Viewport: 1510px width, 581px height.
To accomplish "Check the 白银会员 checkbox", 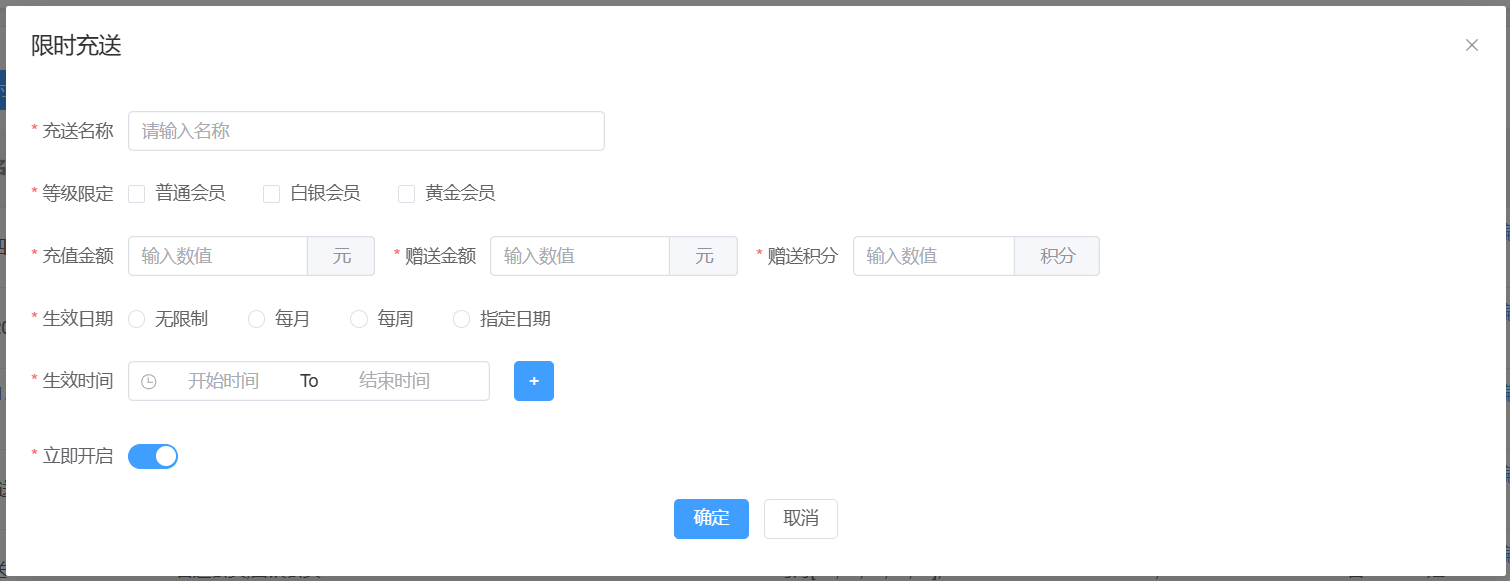I will pos(271,194).
